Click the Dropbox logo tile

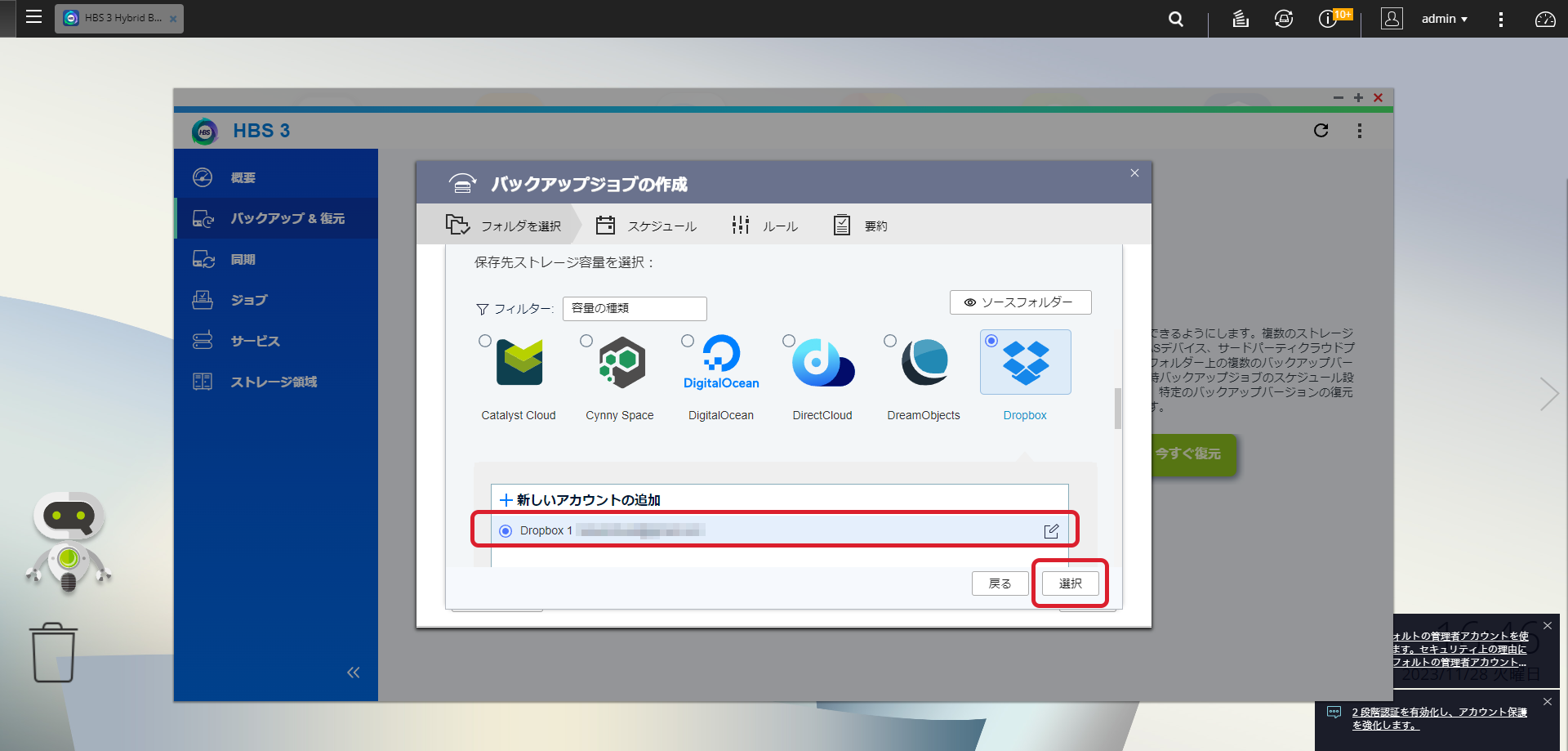pos(1026,362)
